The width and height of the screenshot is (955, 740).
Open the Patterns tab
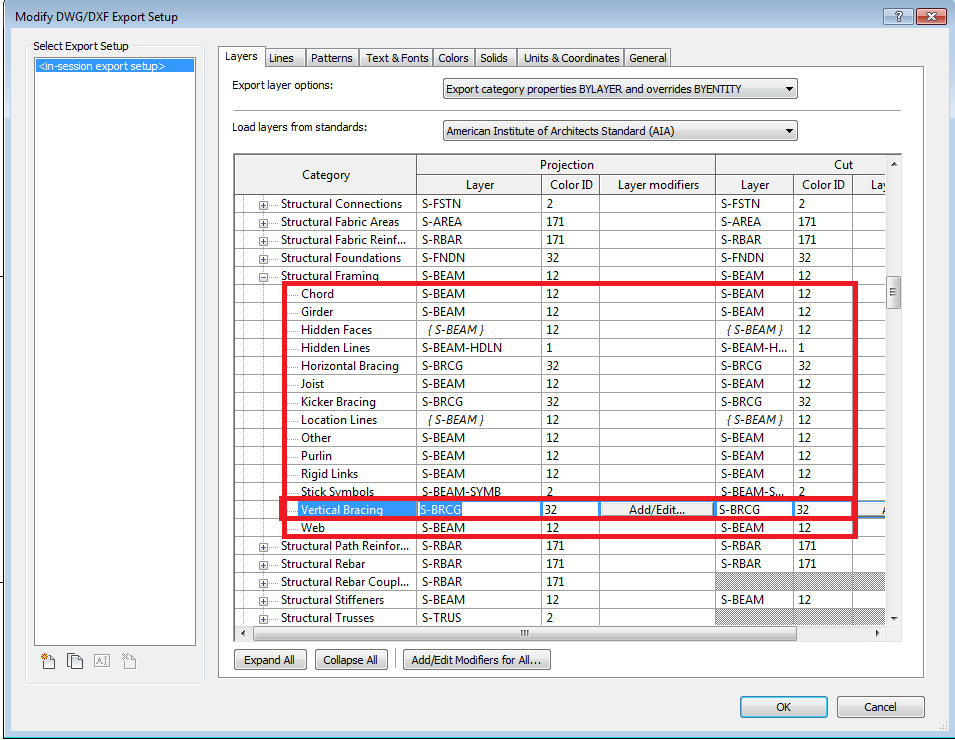click(331, 58)
